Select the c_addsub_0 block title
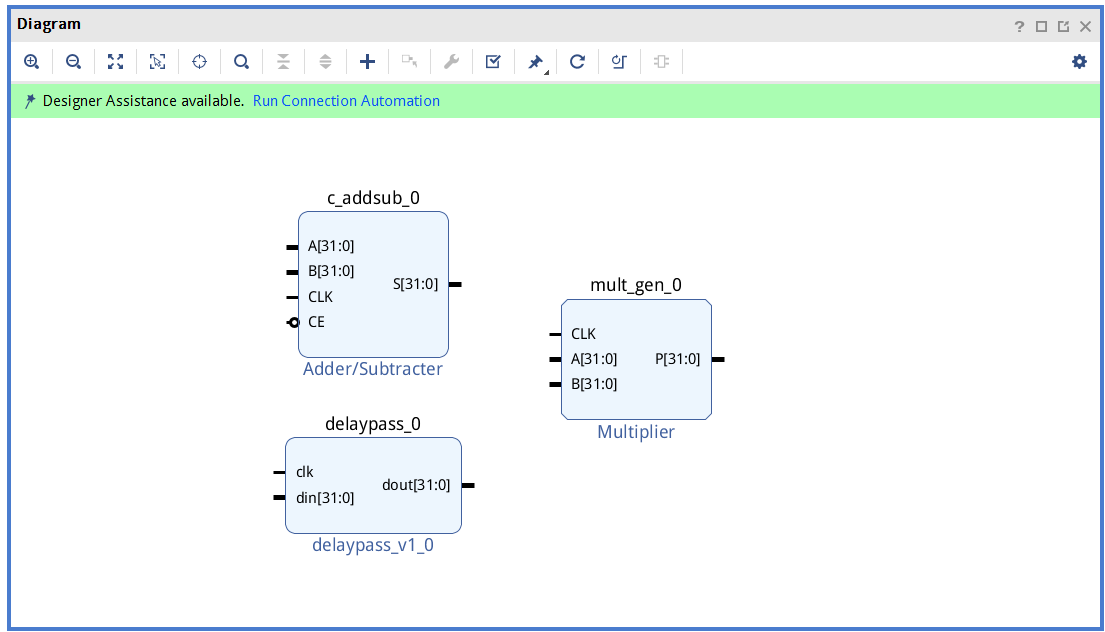 click(x=373, y=198)
